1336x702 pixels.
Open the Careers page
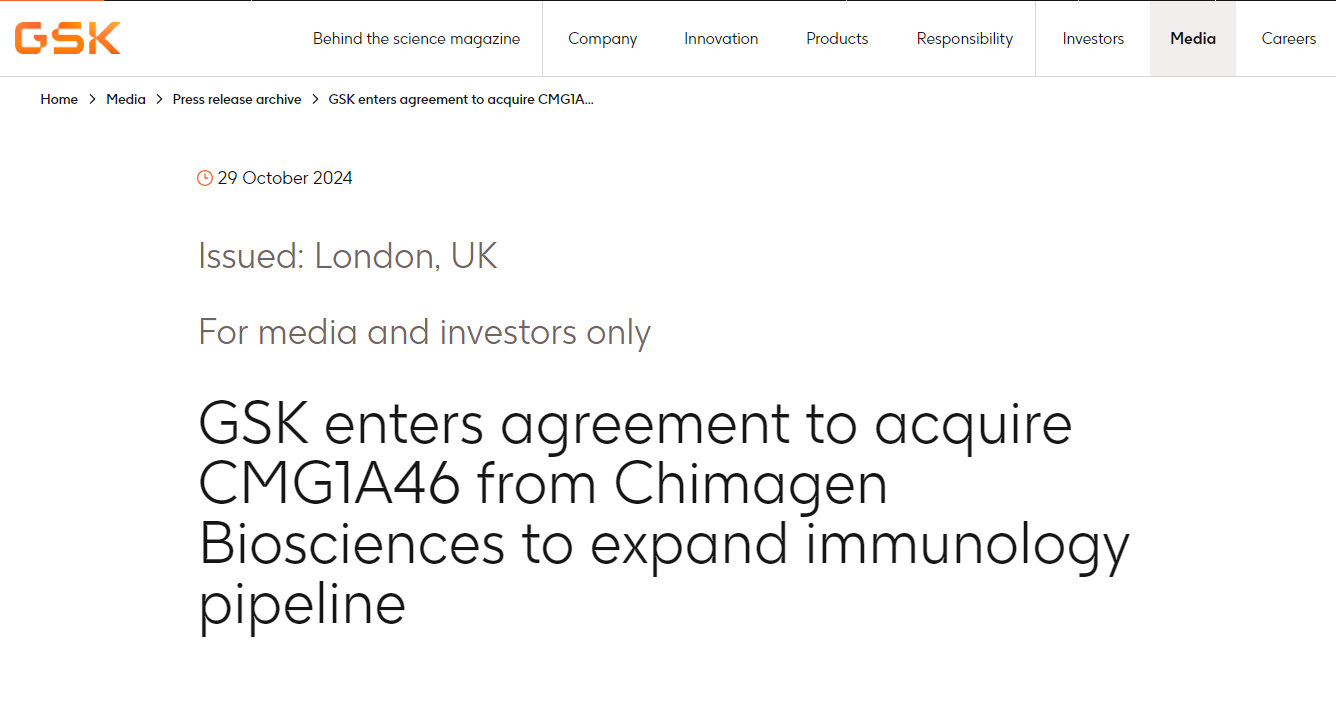click(1288, 39)
